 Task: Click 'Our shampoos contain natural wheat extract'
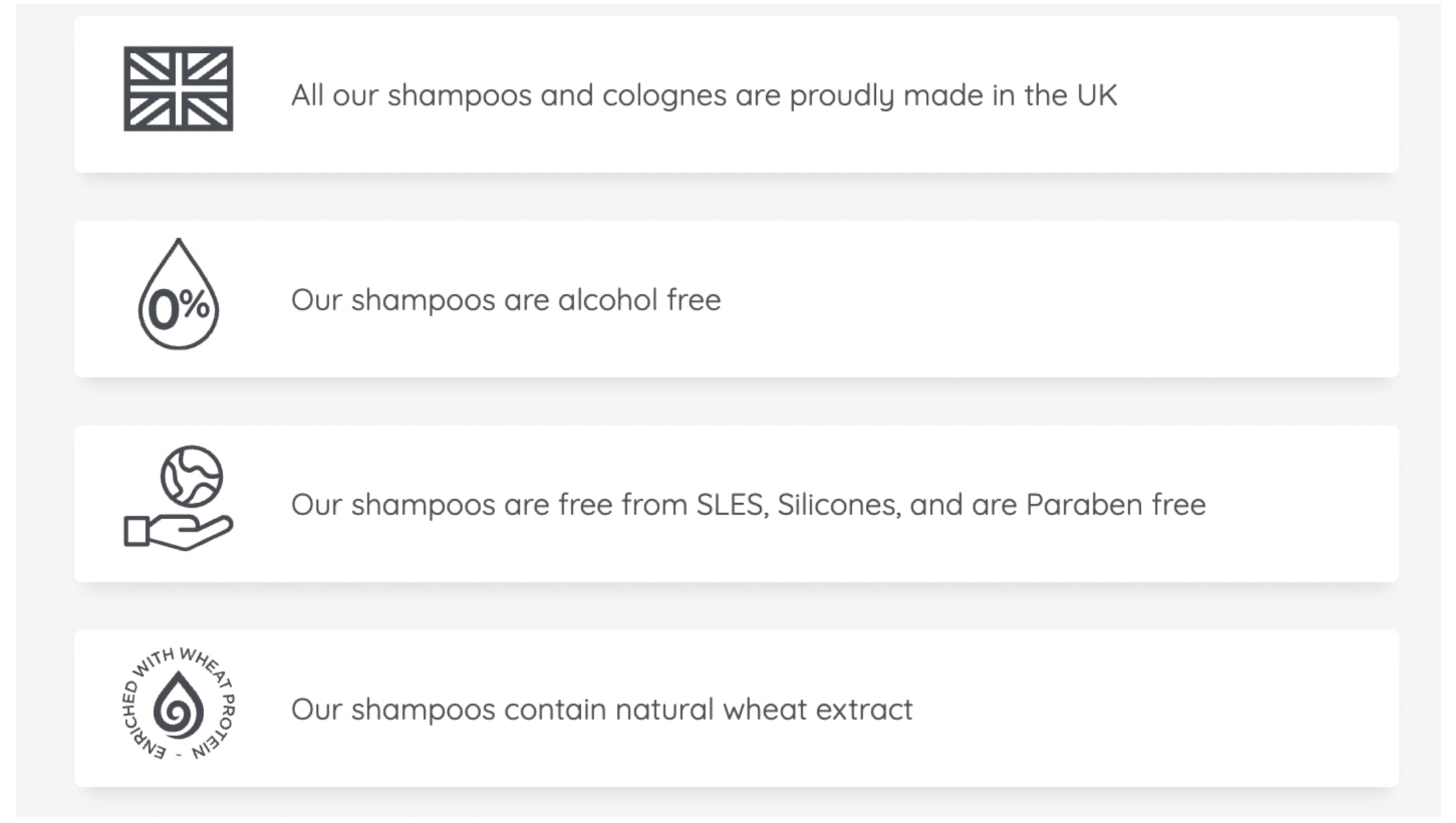tap(601, 709)
